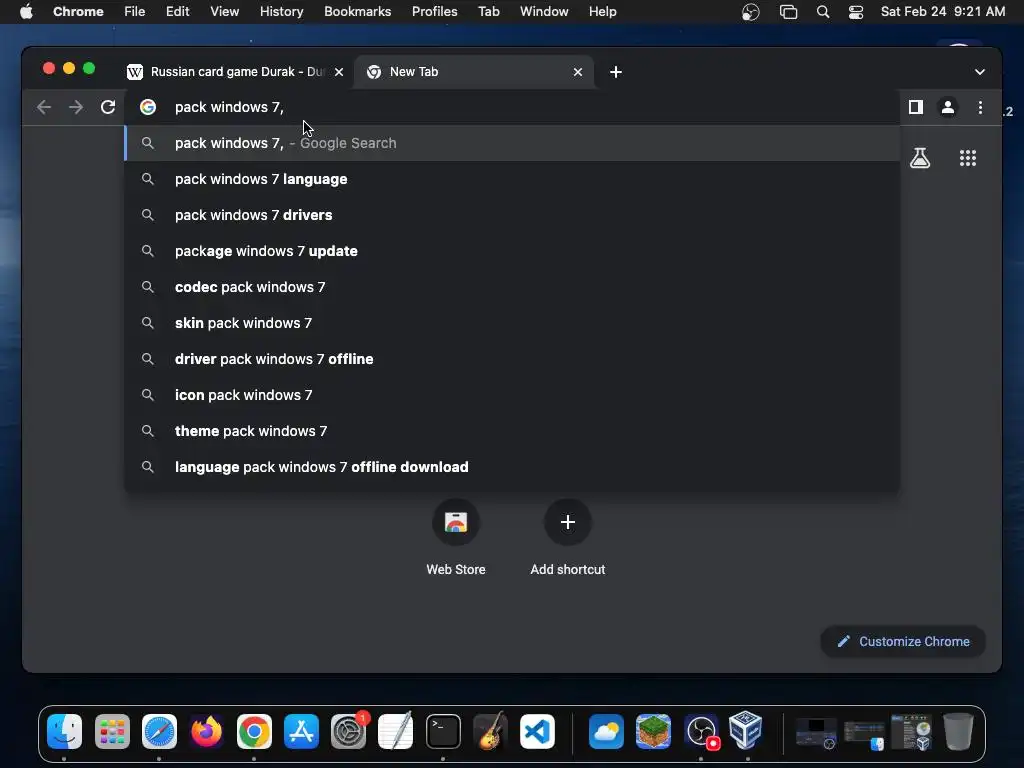The image size is (1024, 768).
Task: Open Launchpad from the Dock
Action: 112,731
